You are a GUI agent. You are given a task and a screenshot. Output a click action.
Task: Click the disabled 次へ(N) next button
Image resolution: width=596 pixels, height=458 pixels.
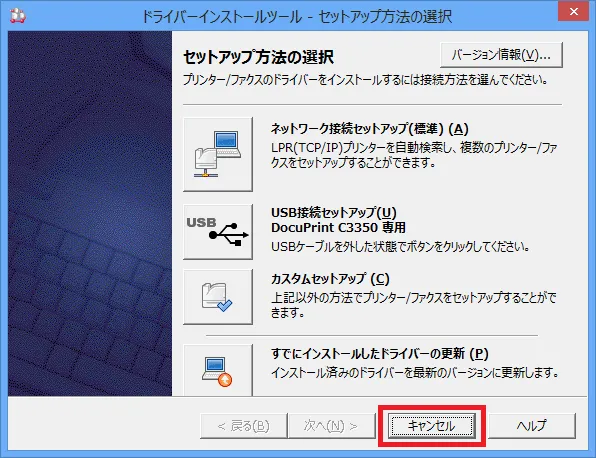[331, 425]
